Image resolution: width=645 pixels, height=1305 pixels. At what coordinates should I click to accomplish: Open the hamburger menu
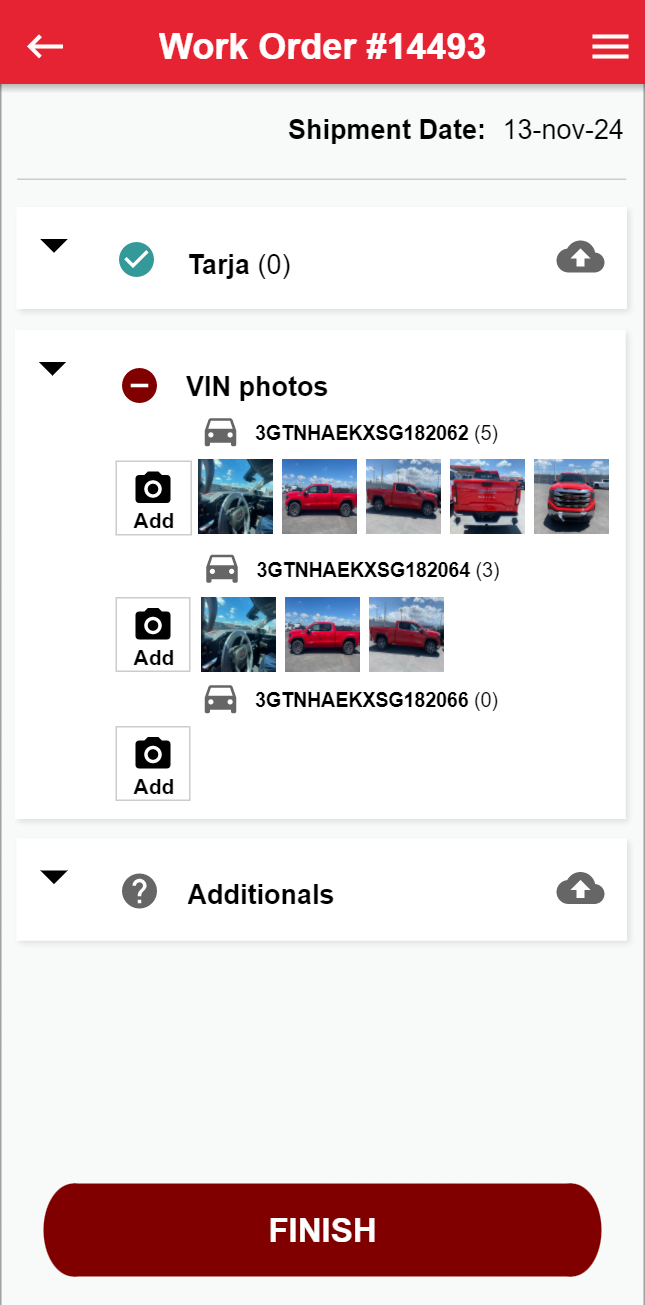(610, 47)
